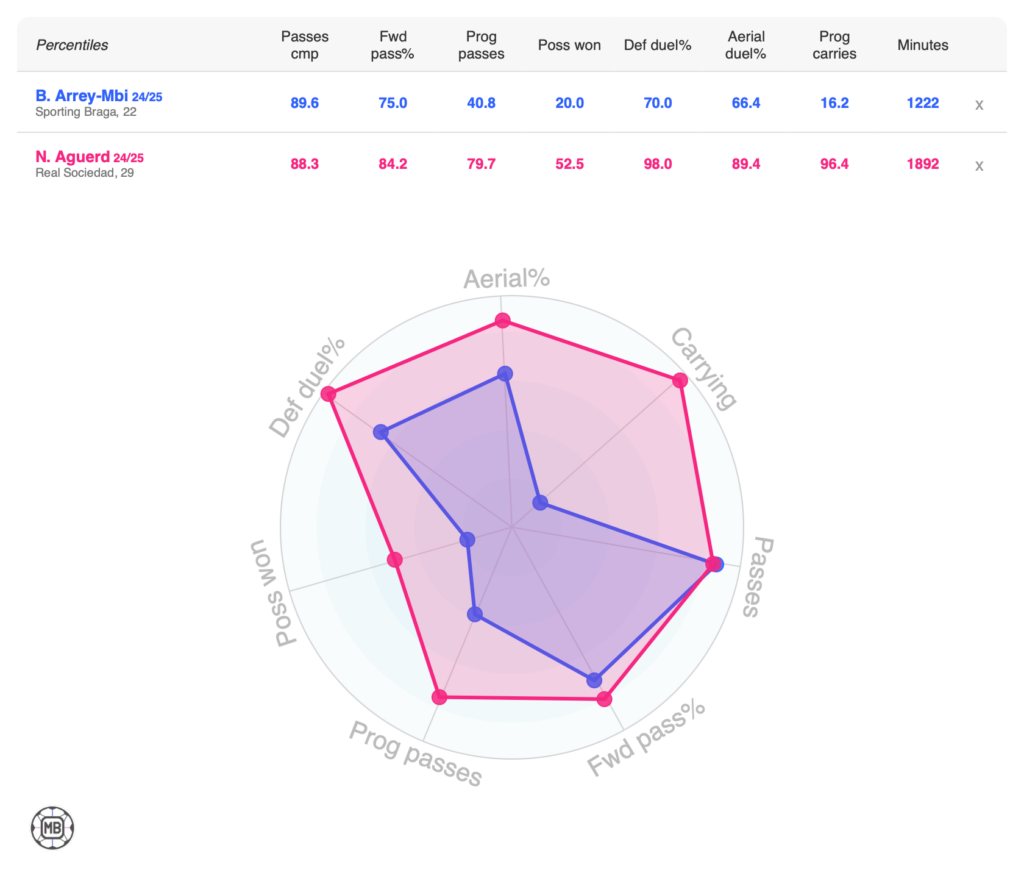Viewport: 1024px width, 895px height.
Task: Choose the Poss won column header
Action: [x=569, y=45]
